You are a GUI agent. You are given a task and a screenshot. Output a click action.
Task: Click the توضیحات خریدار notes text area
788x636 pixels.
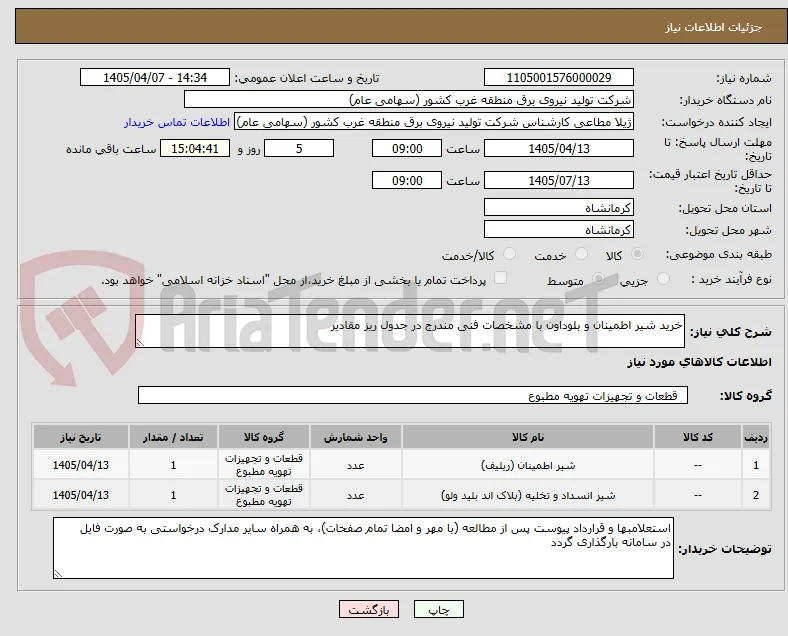tap(363, 548)
